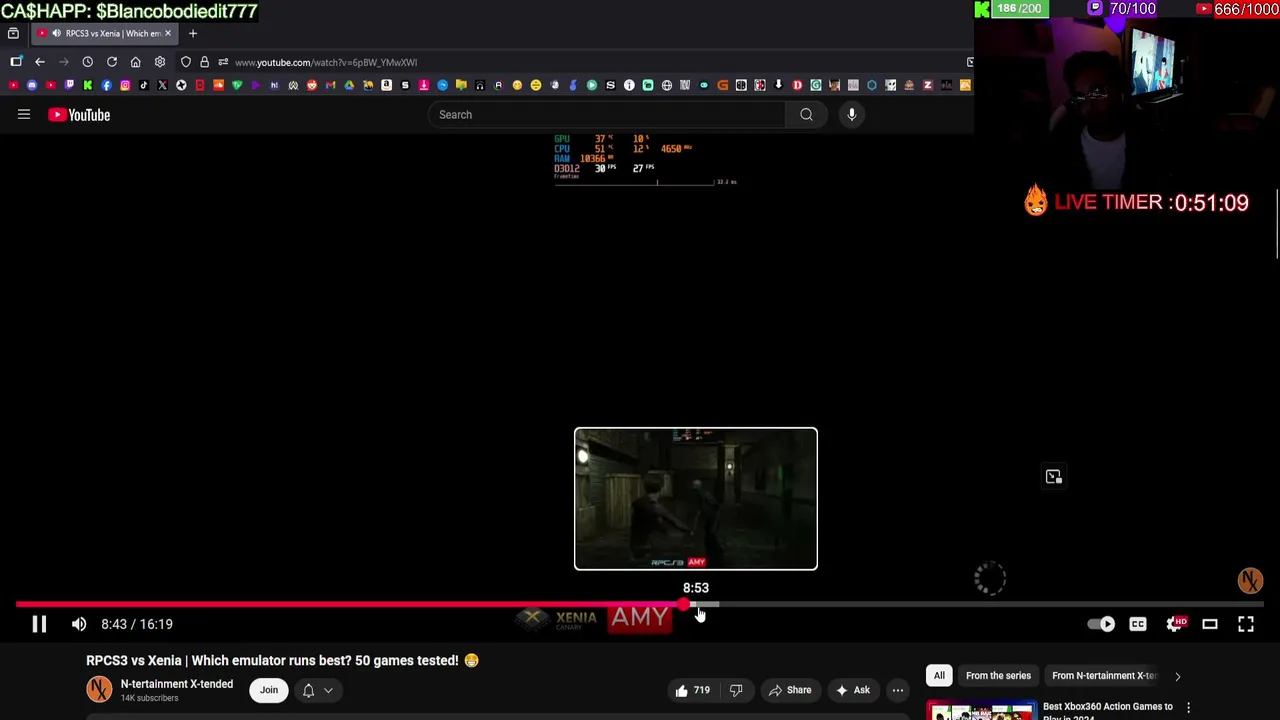The width and height of the screenshot is (1280, 720).
Task: Click the shield tracking protection icon
Action: tap(186, 62)
